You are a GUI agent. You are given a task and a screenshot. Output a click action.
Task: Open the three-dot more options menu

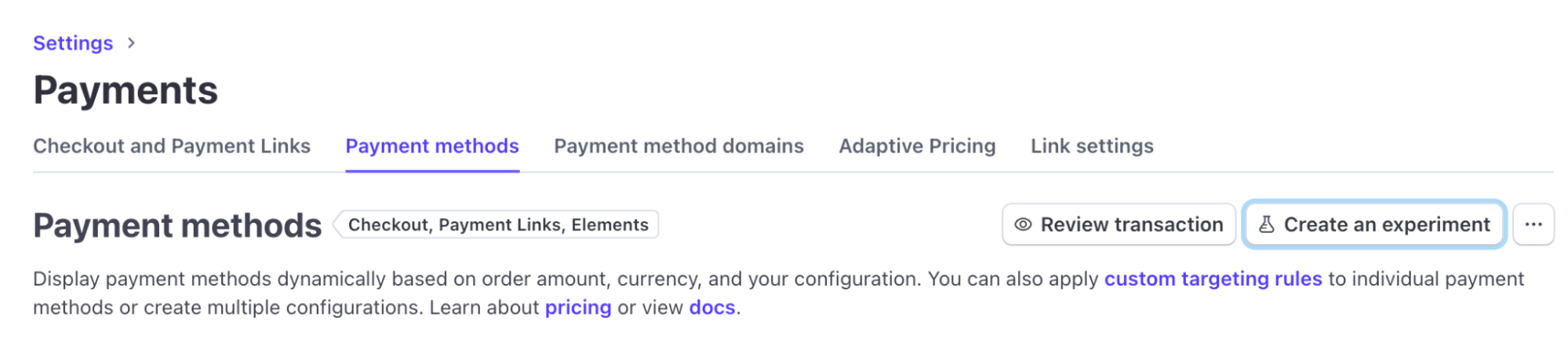pos(1533,224)
